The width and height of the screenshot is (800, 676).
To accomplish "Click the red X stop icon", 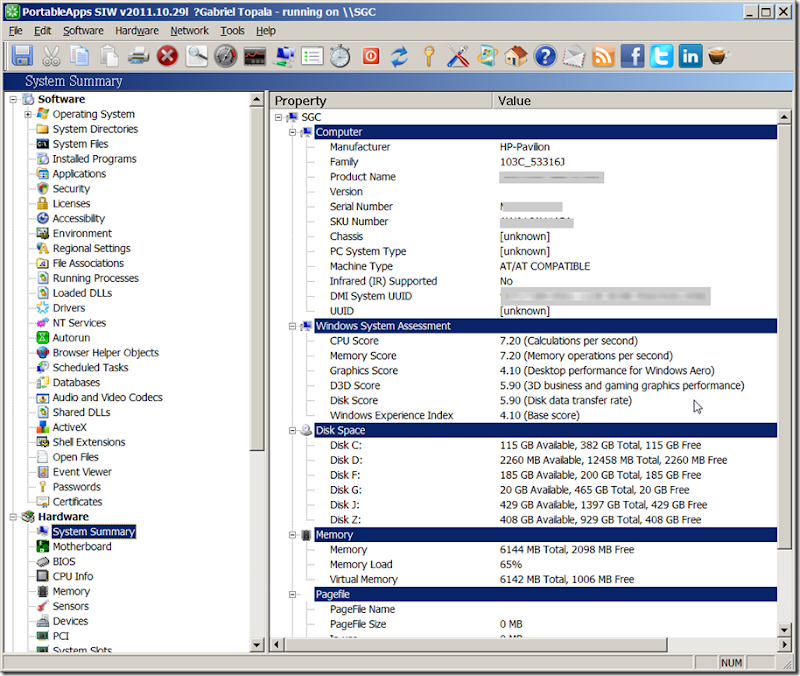I will pos(167,56).
